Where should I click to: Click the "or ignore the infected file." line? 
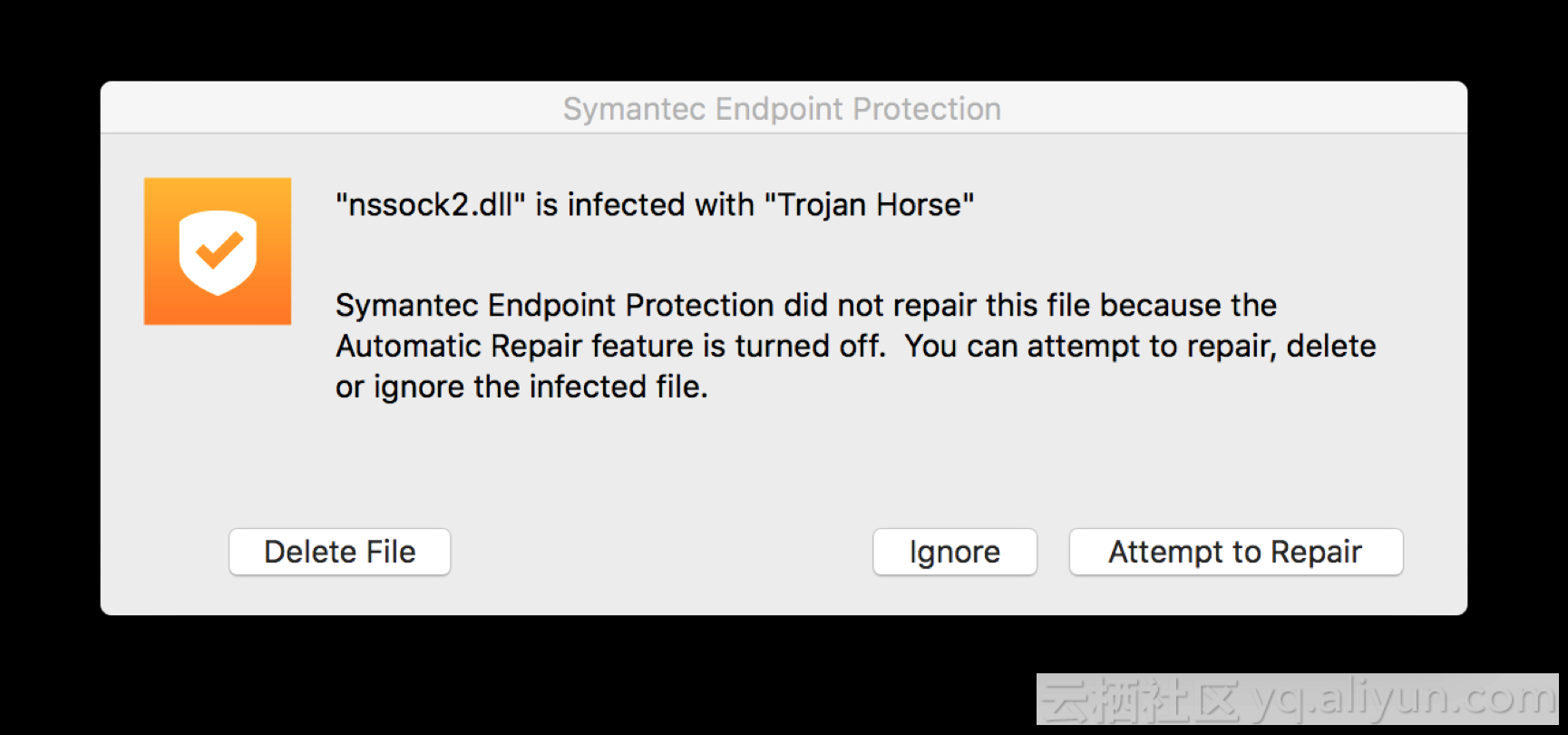tap(521, 387)
